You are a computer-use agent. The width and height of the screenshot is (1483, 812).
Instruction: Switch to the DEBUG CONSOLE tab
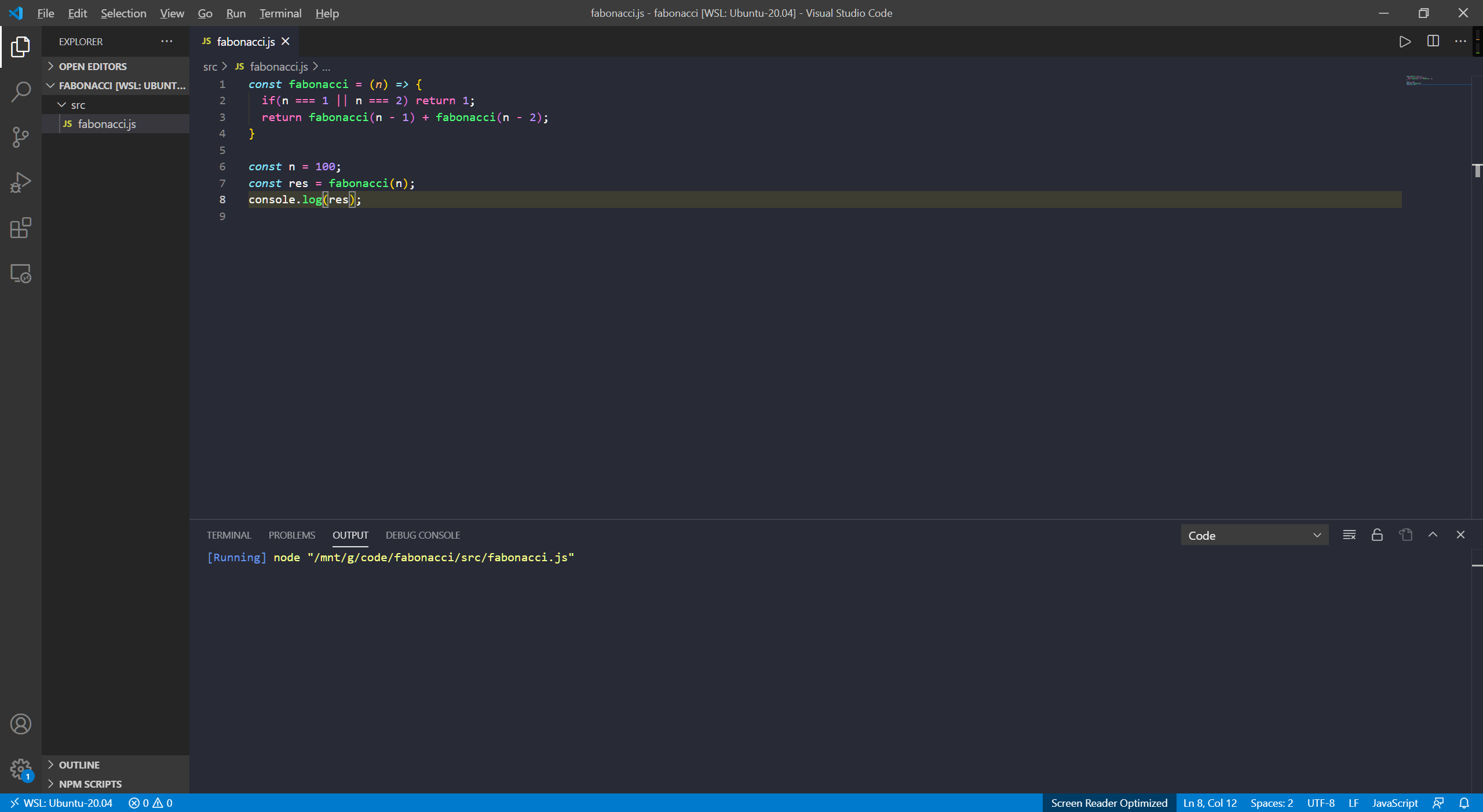click(x=423, y=535)
